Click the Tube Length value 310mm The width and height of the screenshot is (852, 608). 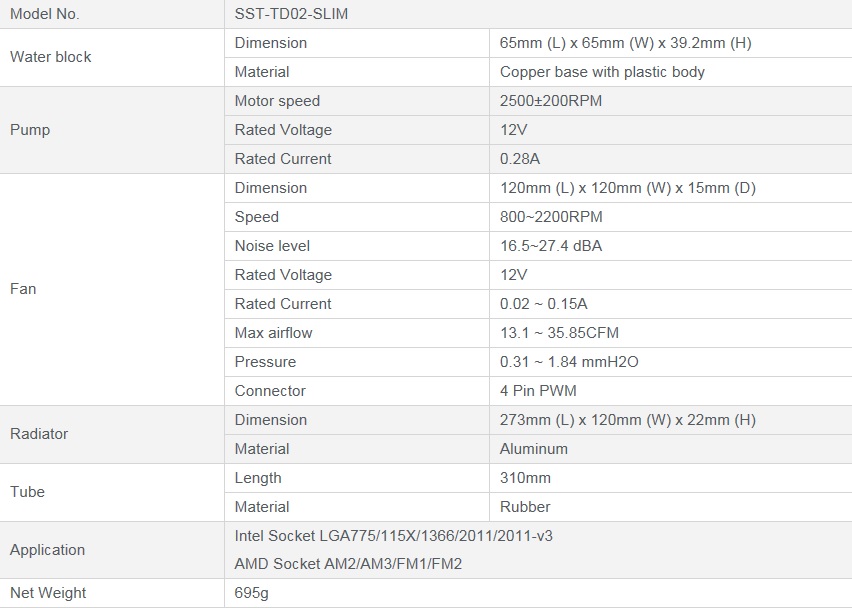coord(525,478)
